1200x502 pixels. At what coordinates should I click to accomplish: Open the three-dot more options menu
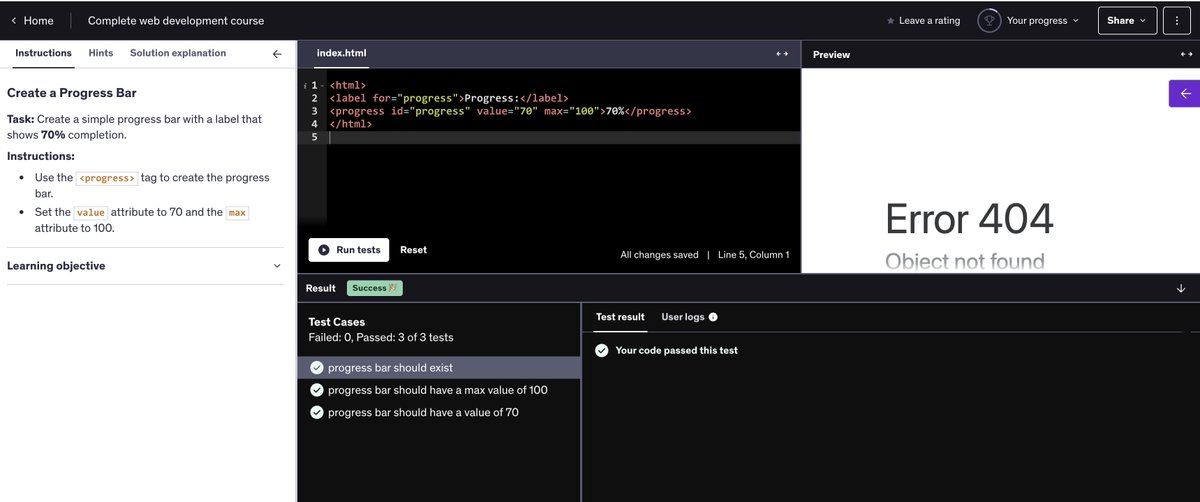coord(1176,20)
